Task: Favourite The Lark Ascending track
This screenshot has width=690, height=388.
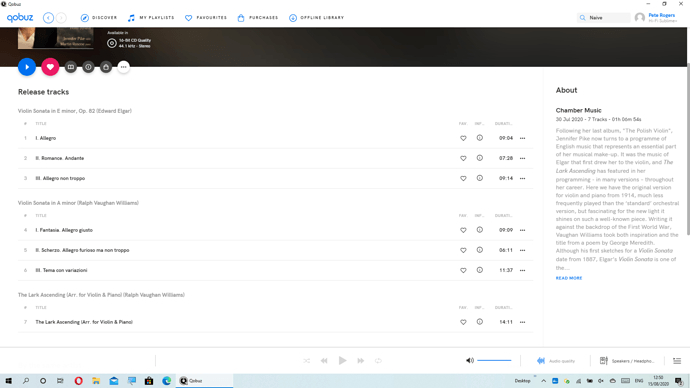Action: [x=463, y=322]
